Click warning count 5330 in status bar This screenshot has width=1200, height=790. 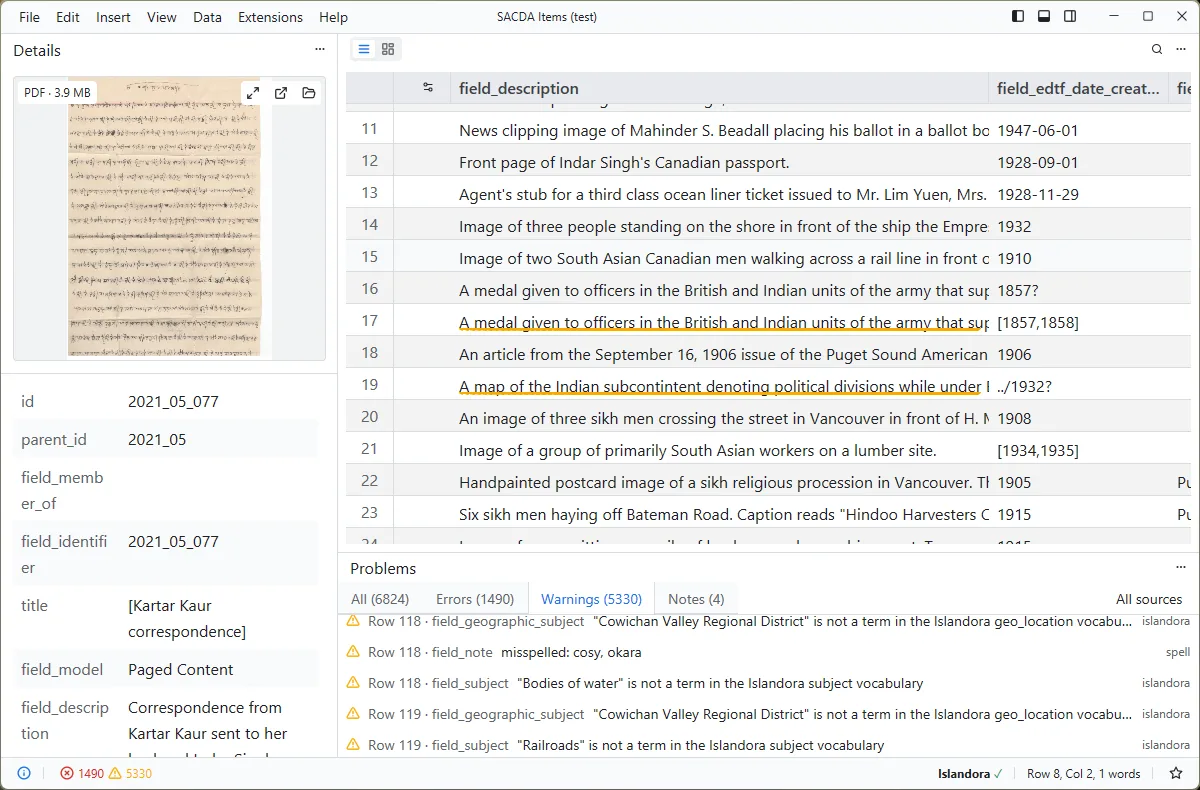pyautogui.click(x=131, y=773)
